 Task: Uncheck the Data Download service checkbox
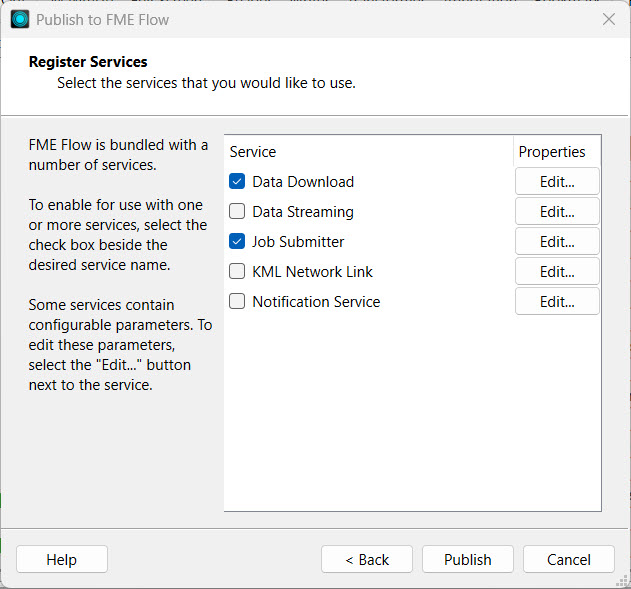click(x=237, y=182)
